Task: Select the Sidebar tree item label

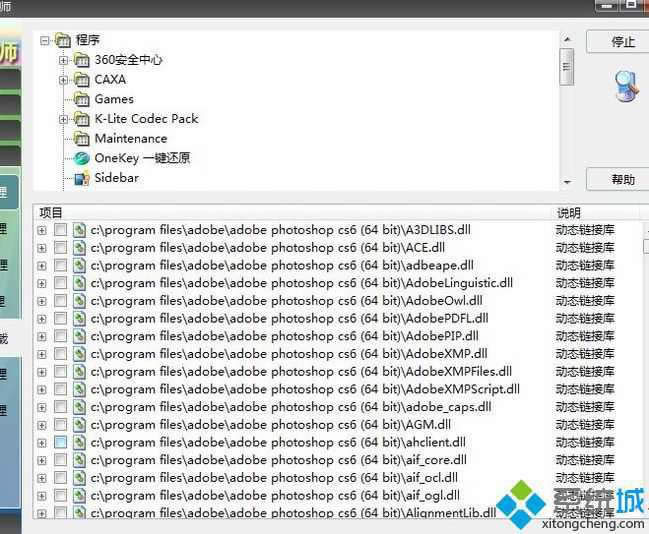Action: 117,178
